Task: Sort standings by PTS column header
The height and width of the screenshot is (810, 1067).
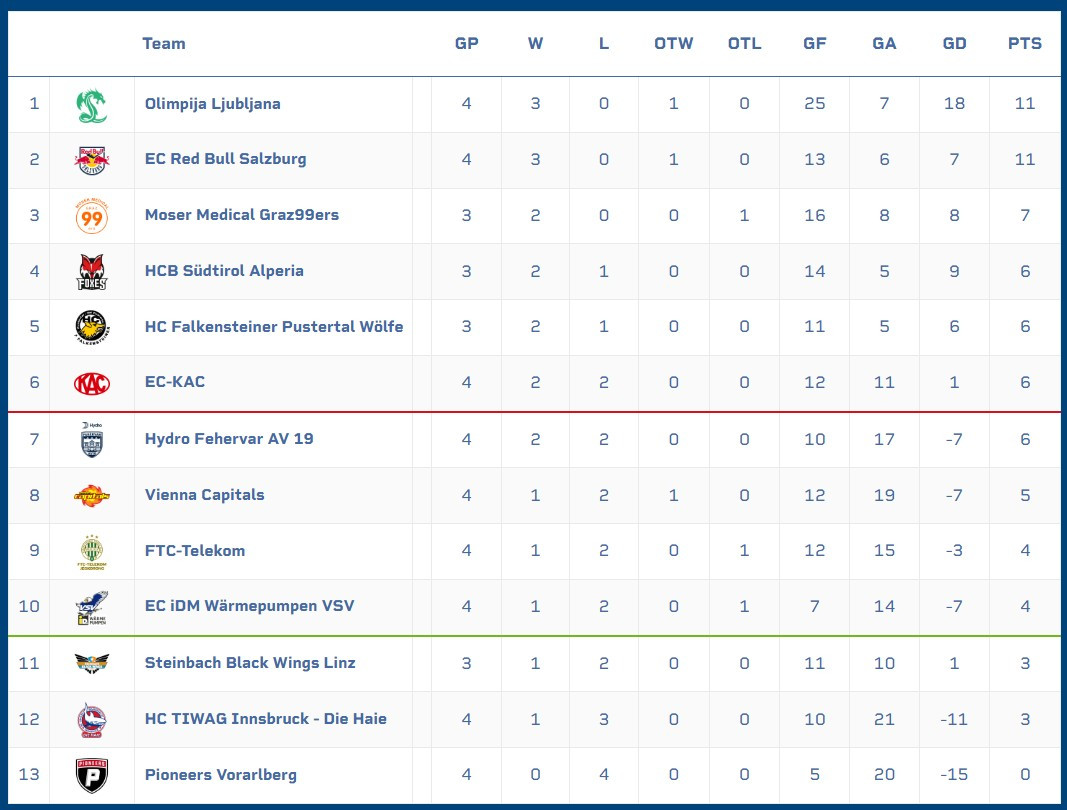Action: coord(1025,44)
